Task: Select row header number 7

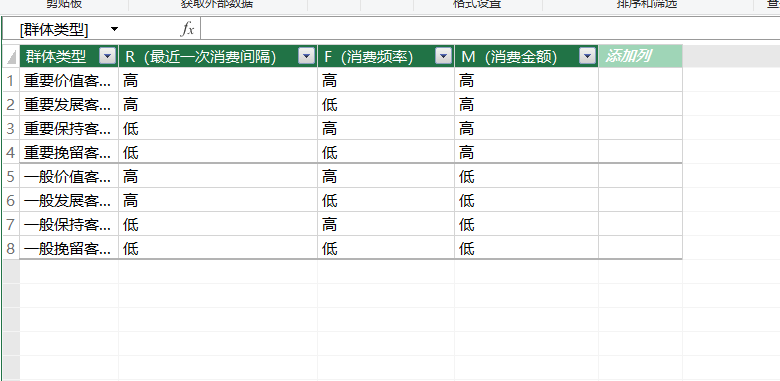Action: click(x=11, y=224)
